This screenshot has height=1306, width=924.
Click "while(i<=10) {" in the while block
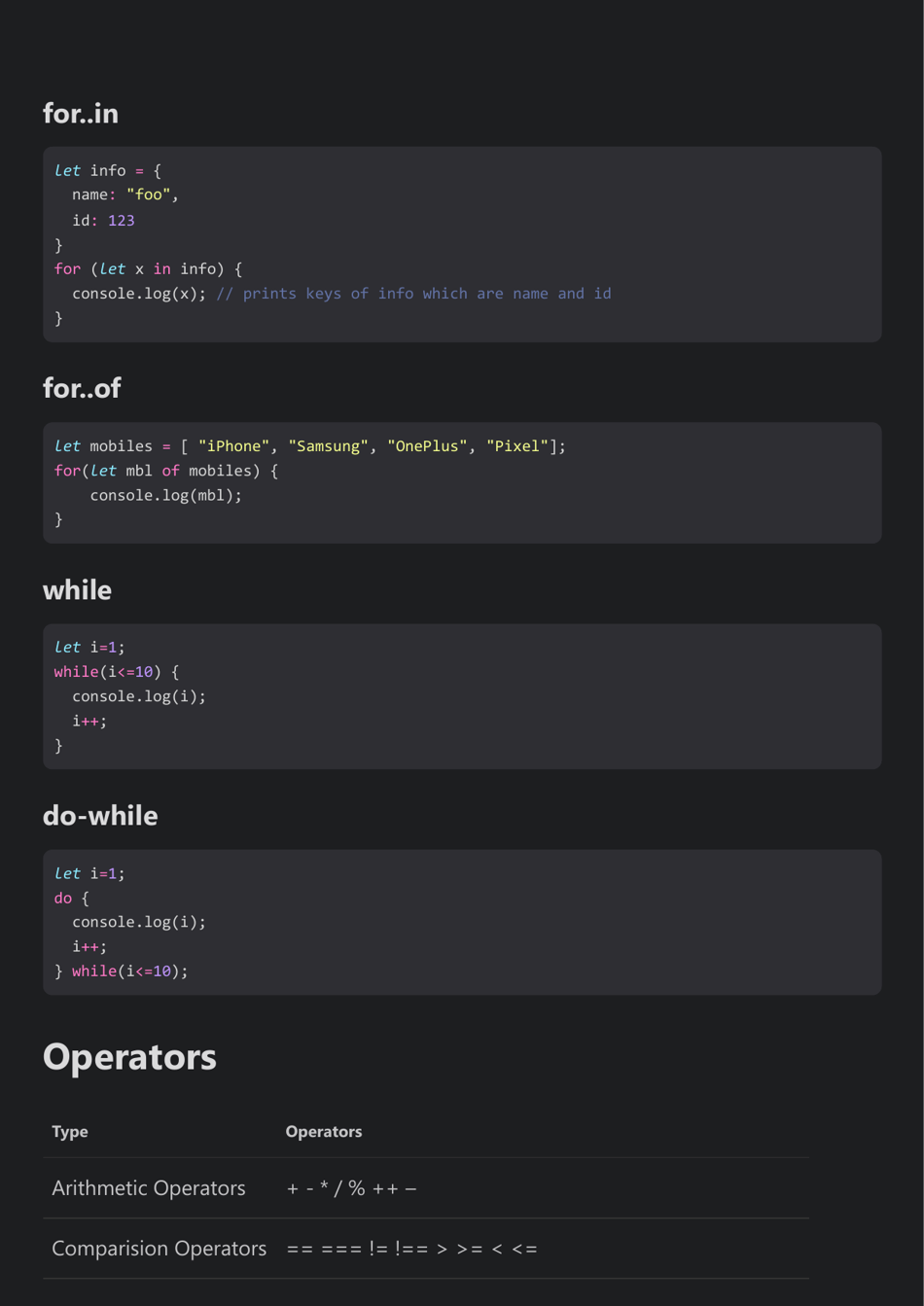click(117, 672)
